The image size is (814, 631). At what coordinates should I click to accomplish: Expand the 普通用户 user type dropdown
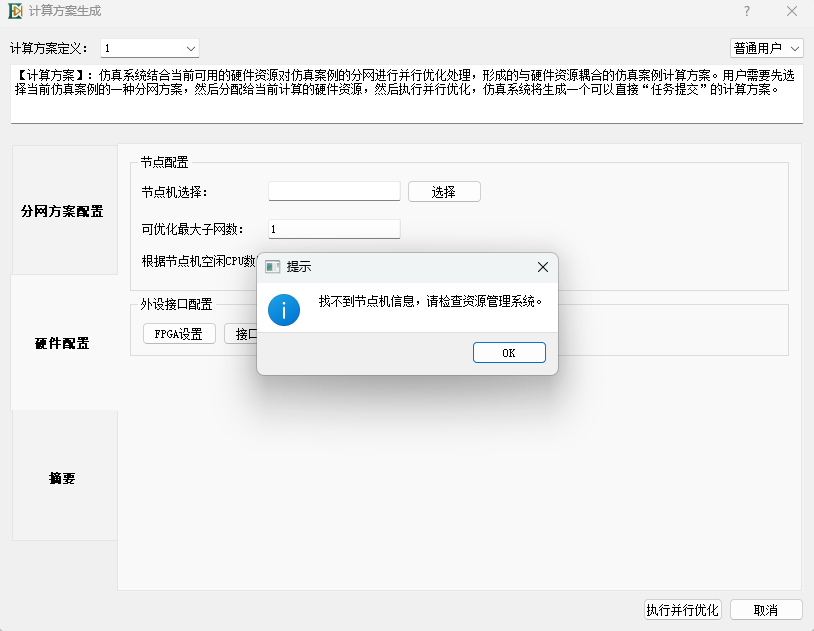(766, 48)
